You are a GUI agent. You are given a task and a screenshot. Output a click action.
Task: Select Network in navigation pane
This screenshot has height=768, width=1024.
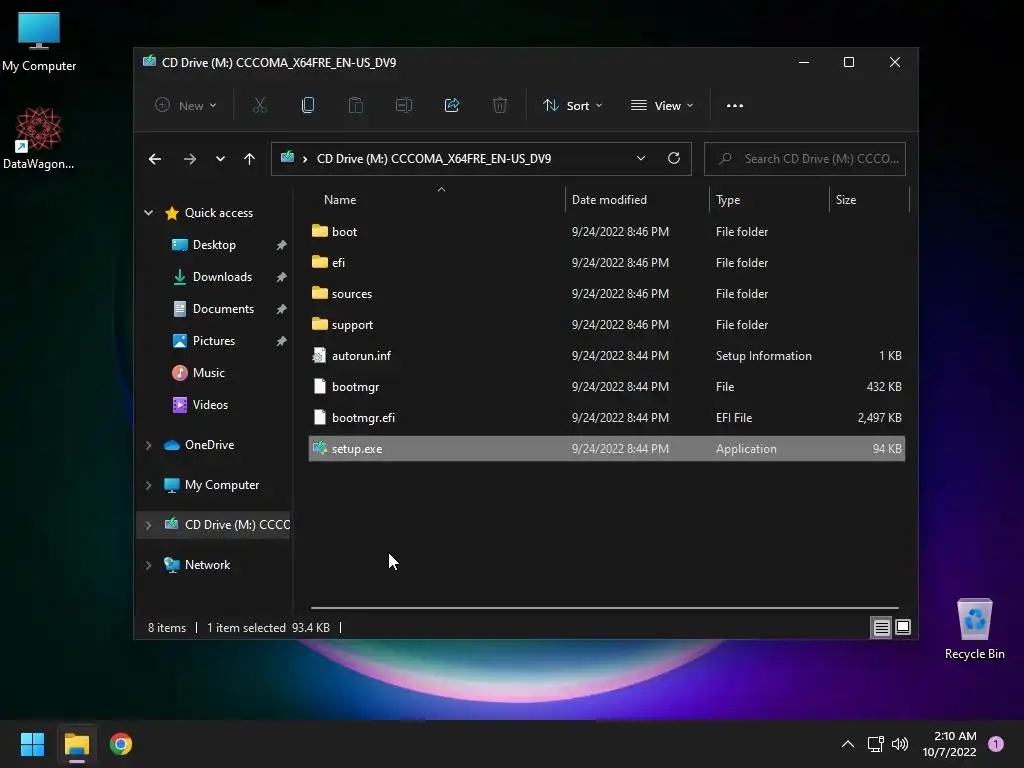(207, 565)
